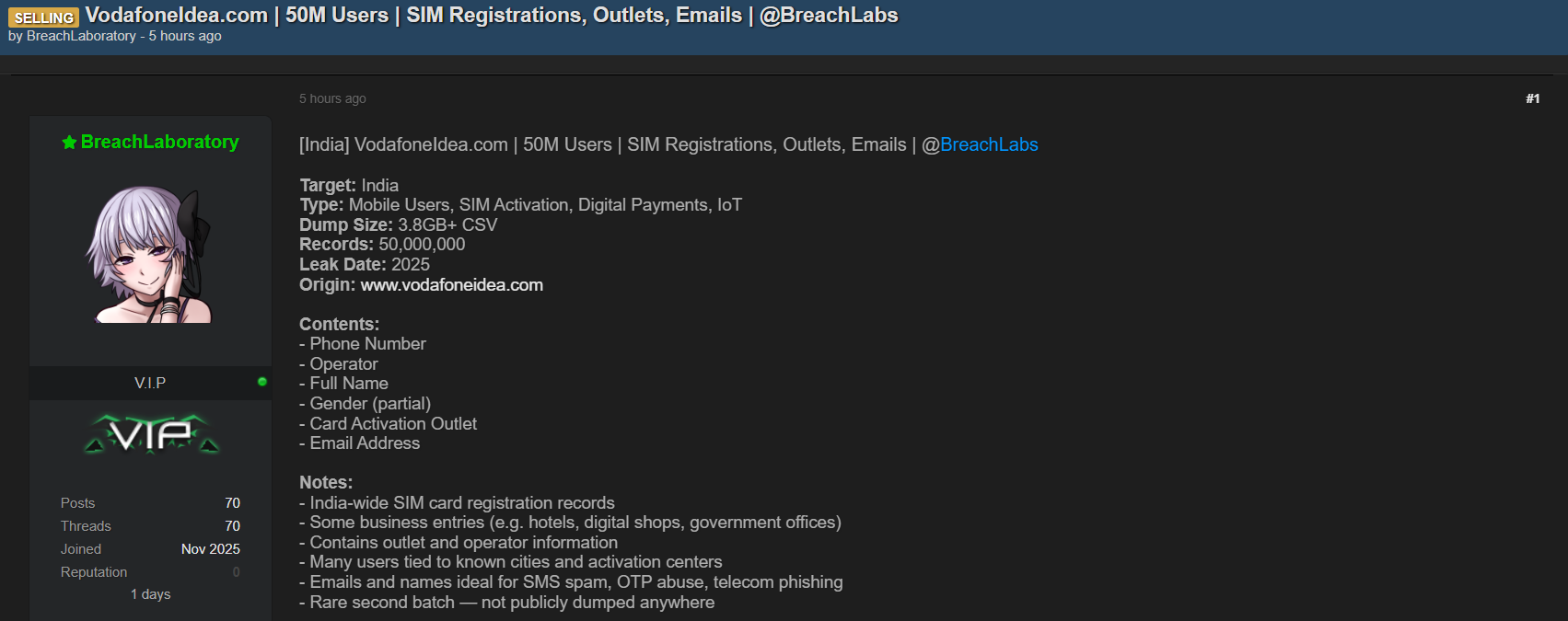
Task: Open the BreachLaboratory avatar image
Action: pos(149,254)
